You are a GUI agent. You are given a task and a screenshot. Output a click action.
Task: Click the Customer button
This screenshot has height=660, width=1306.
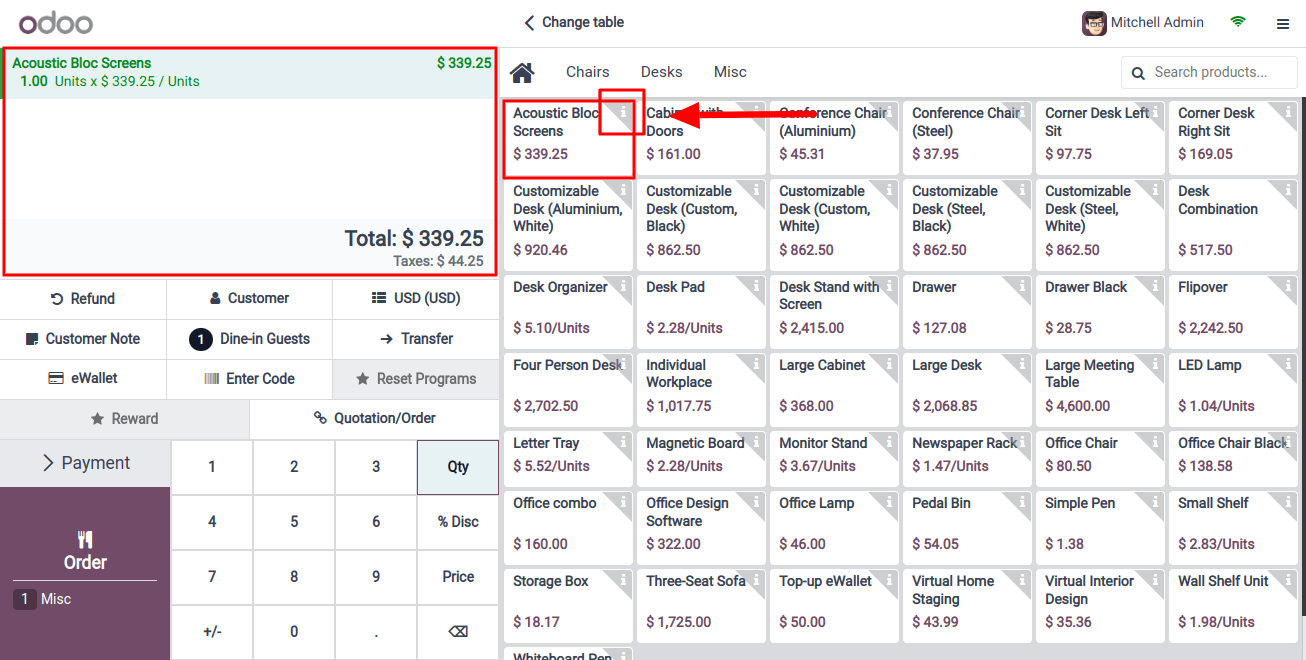pyautogui.click(x=249, y=298)
